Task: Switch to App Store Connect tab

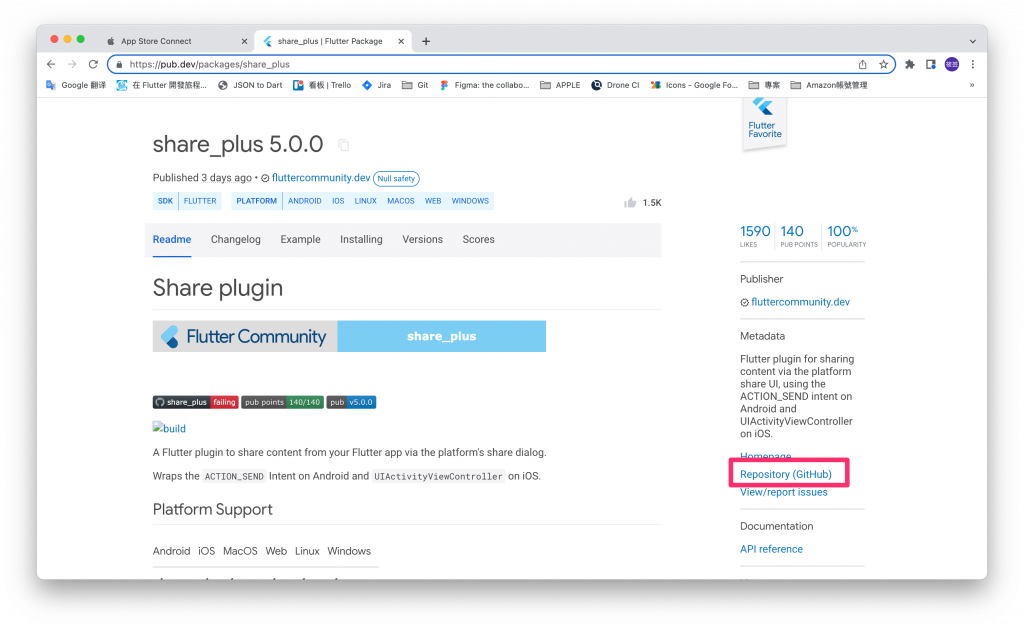Action: 176,41
